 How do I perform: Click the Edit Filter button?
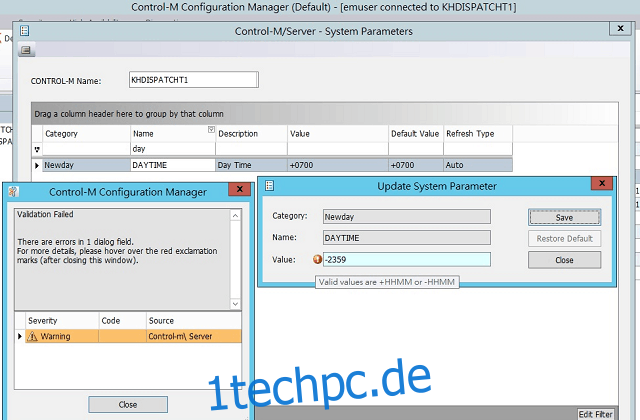[x=596, y=414]
